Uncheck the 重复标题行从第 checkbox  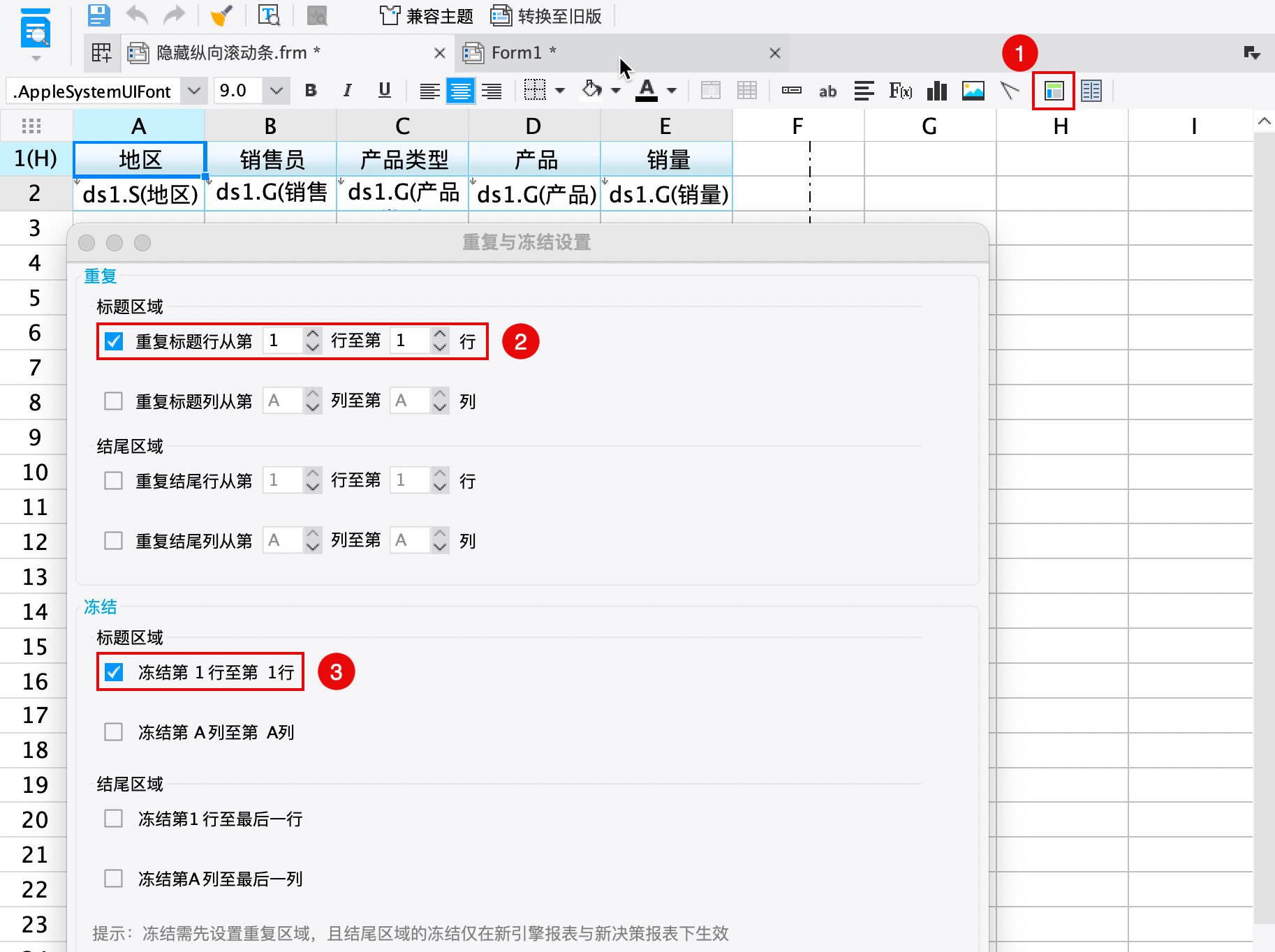click(x=114, y=341)
